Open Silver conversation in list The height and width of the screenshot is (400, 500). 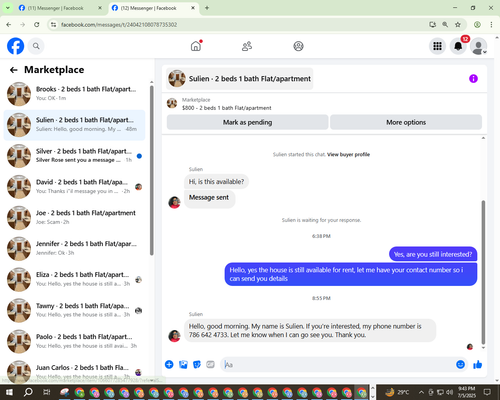(75, 156)
